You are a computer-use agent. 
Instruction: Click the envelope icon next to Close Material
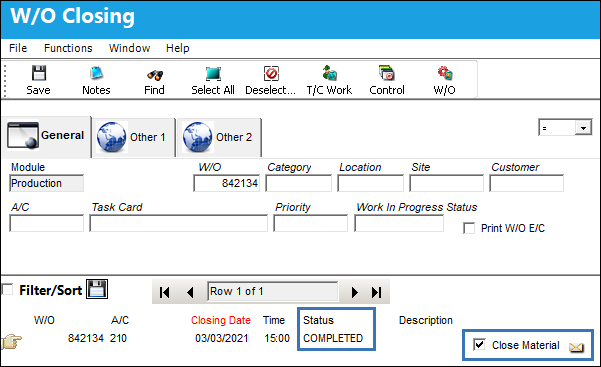(576, 347)
